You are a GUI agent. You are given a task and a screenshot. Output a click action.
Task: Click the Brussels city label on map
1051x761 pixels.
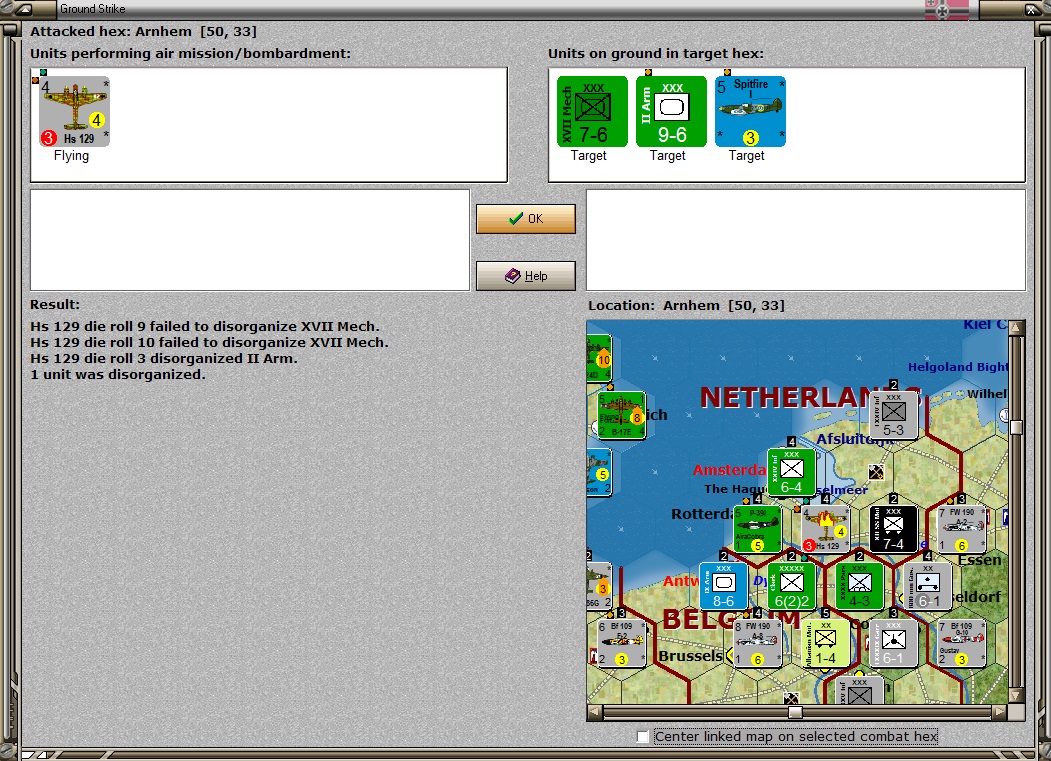(690, 656)
